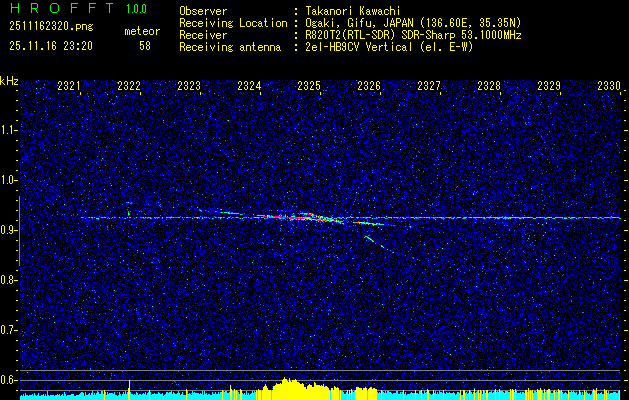Click the 2326 time axis marker
This screenshot has height=400, width=629.
tap(369, 85)
